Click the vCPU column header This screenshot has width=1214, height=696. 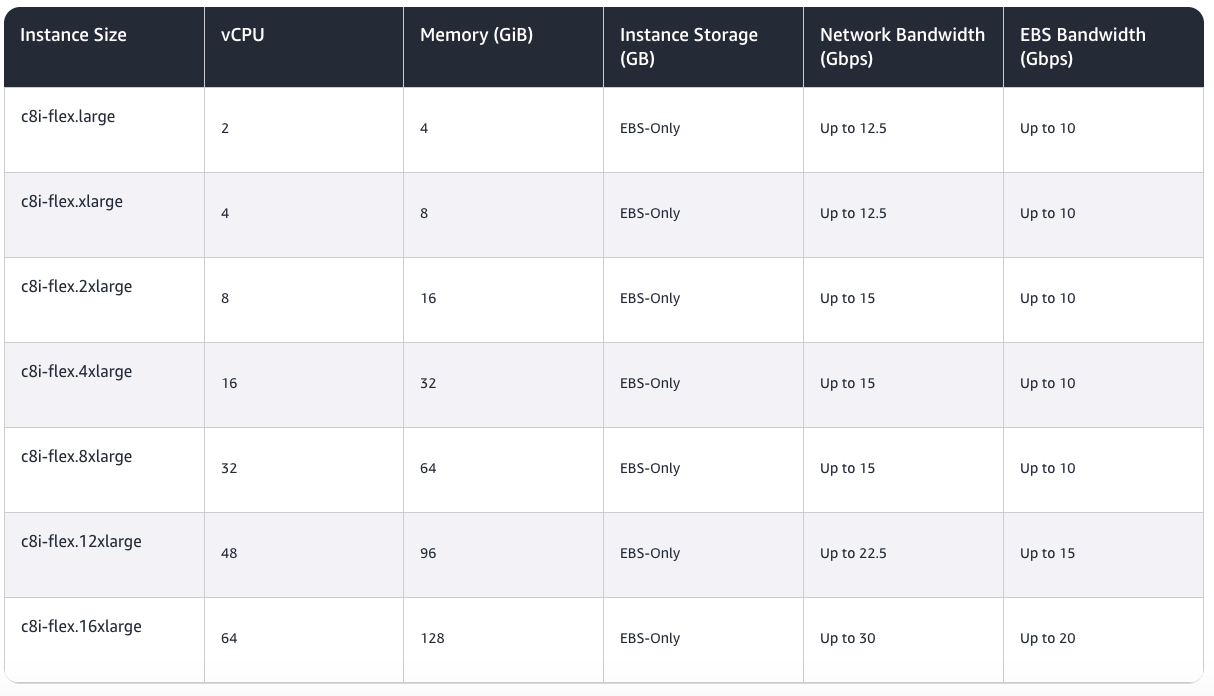(242, 35)
